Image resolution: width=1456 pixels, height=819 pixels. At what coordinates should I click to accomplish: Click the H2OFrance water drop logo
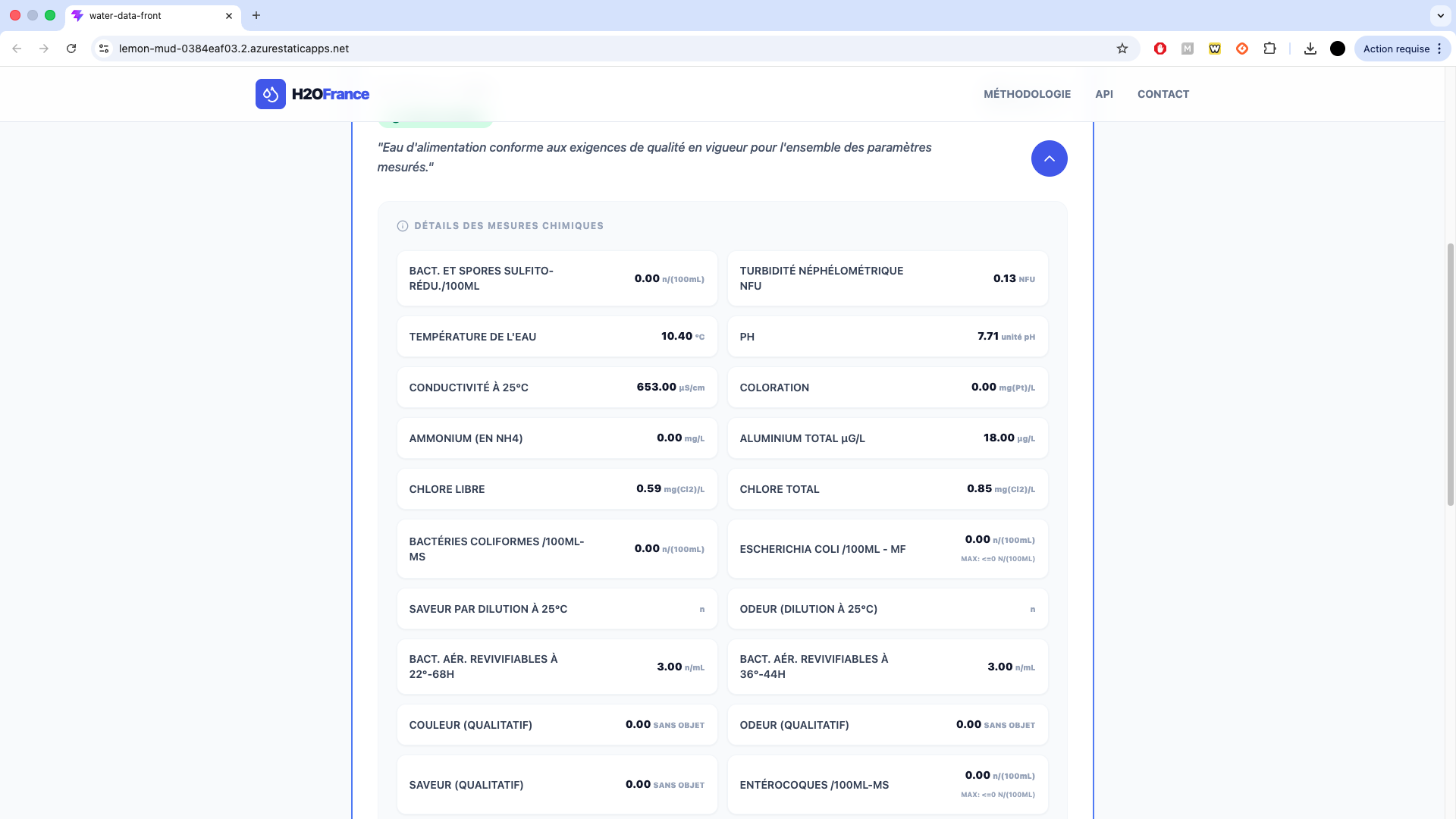pyautogui.click(x=271, y=94)
